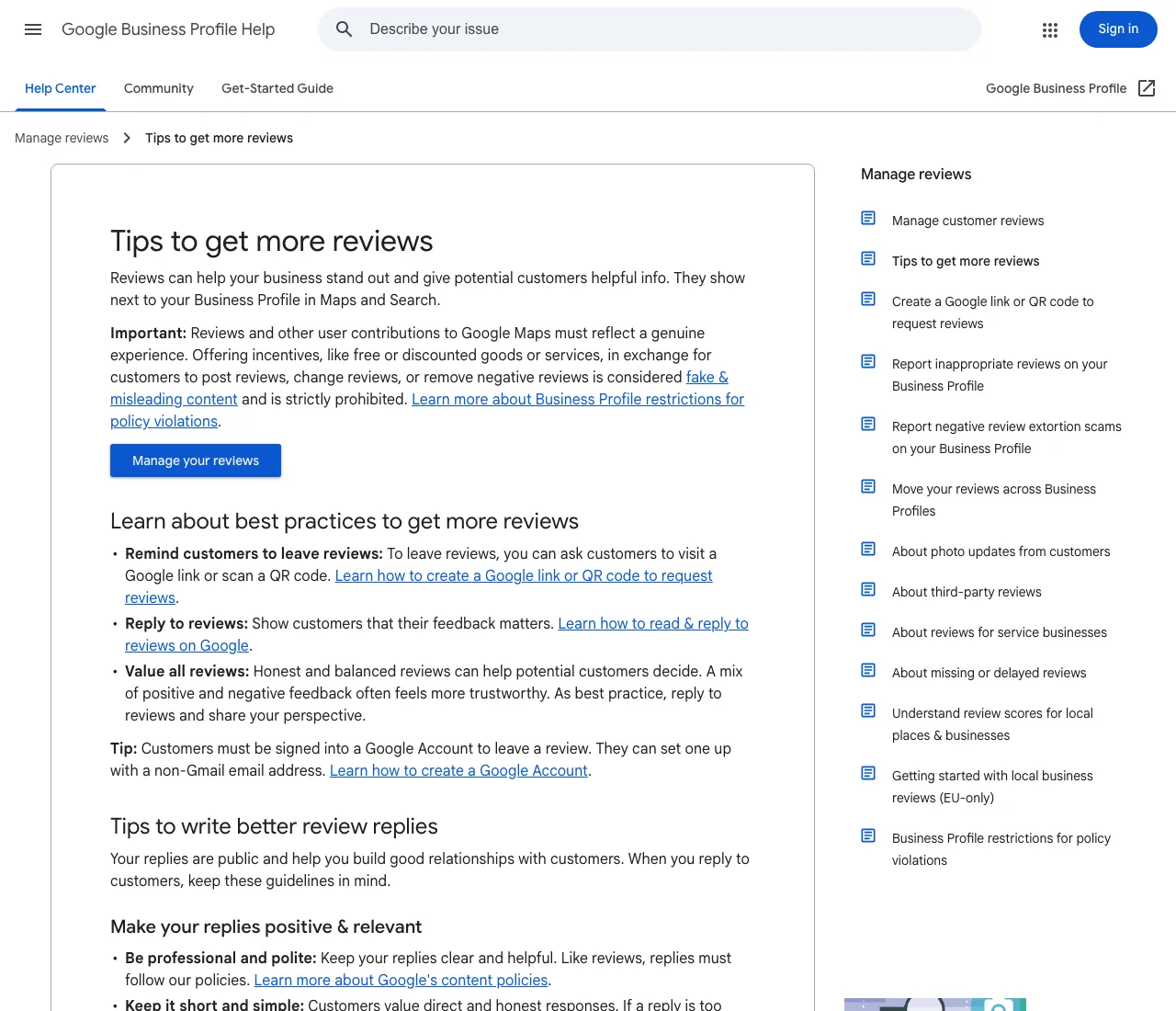Click the Tips to write better review replies heading

click(x=274, y=826)
